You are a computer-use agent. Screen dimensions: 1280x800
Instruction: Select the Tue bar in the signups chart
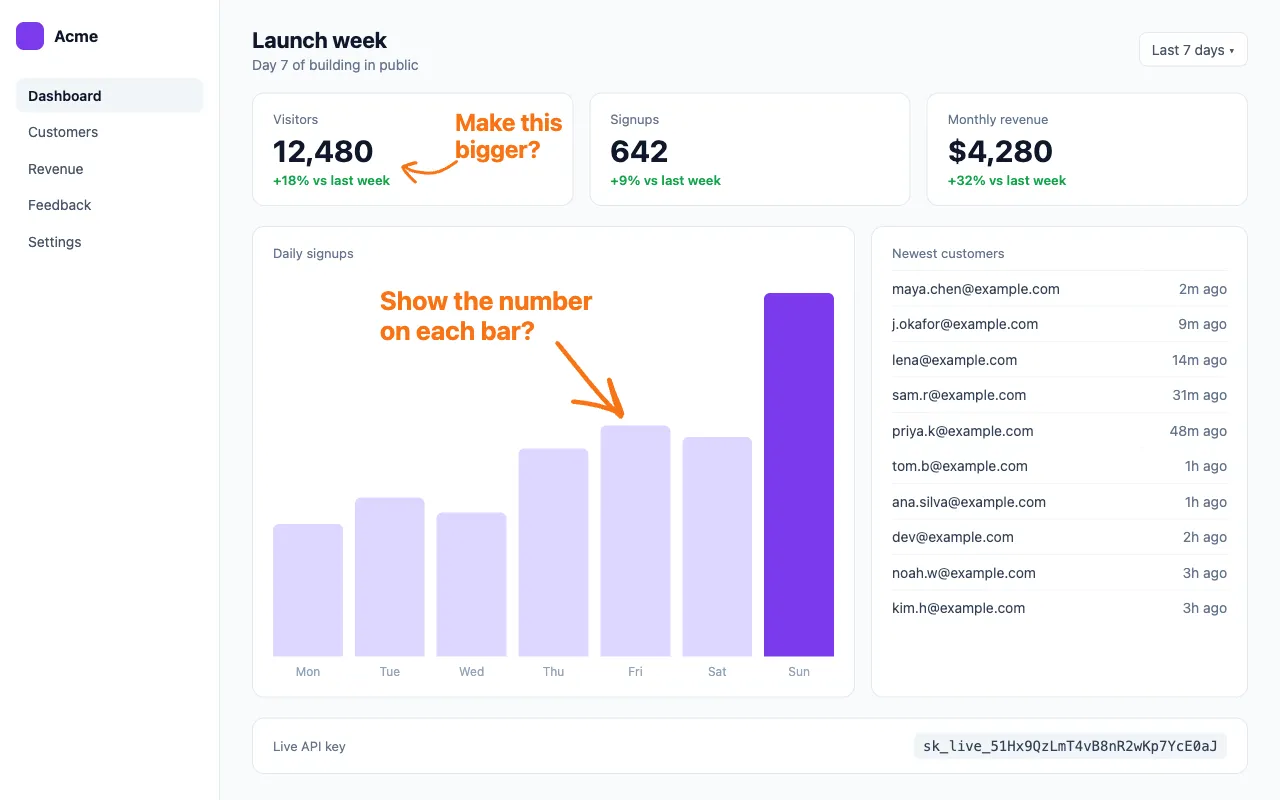pos(390,577)
